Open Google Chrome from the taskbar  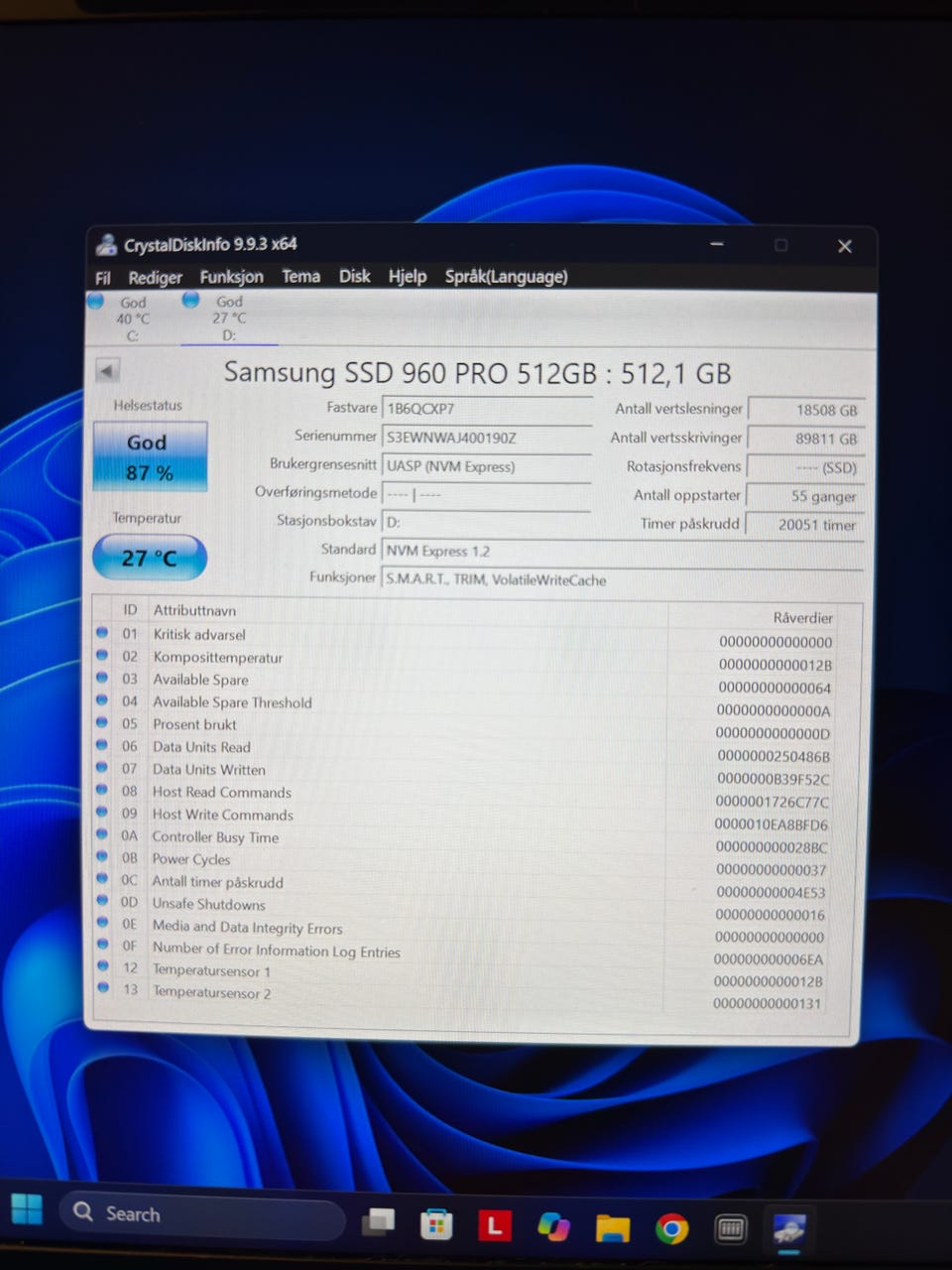pyautogui.click(x=671, y=1230)
